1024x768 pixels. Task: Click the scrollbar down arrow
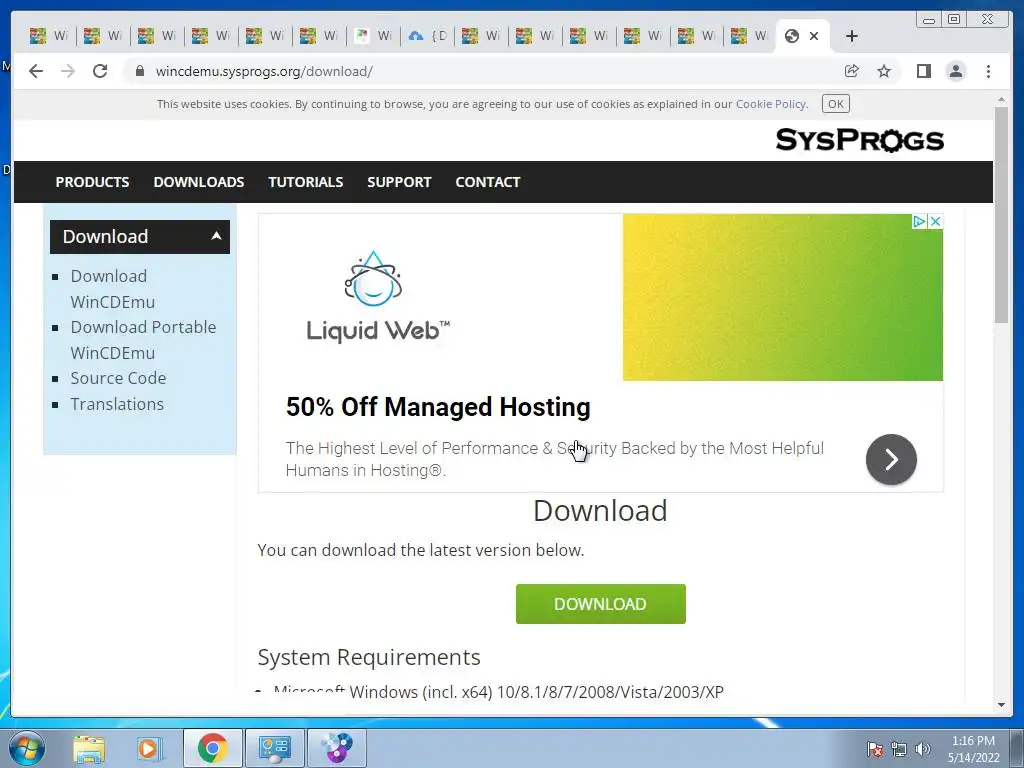click(x=1002, y=705)
